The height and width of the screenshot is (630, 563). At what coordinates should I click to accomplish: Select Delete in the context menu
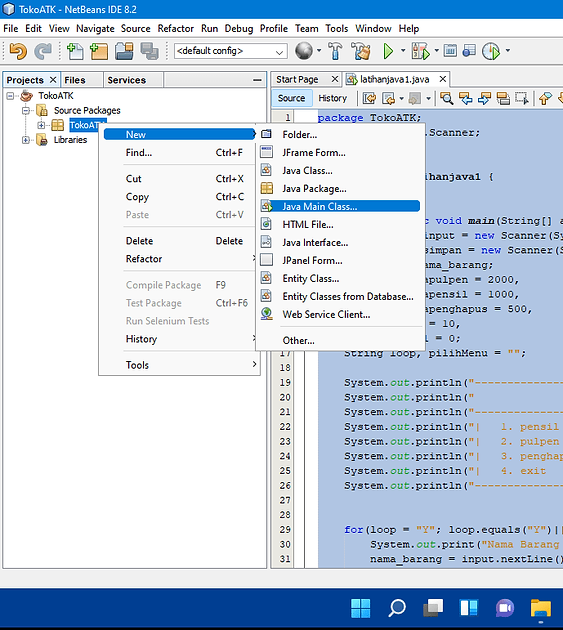(179, 241)
